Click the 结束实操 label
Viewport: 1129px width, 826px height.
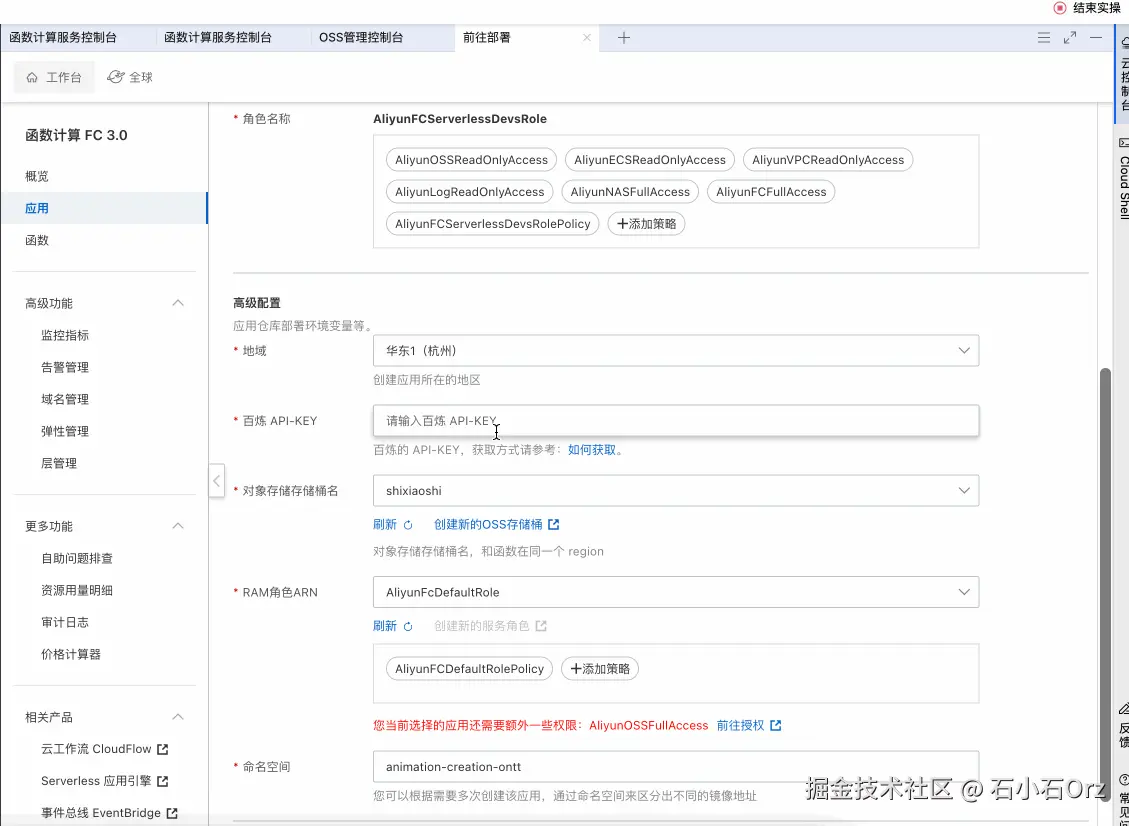[x=1097, y=8]
